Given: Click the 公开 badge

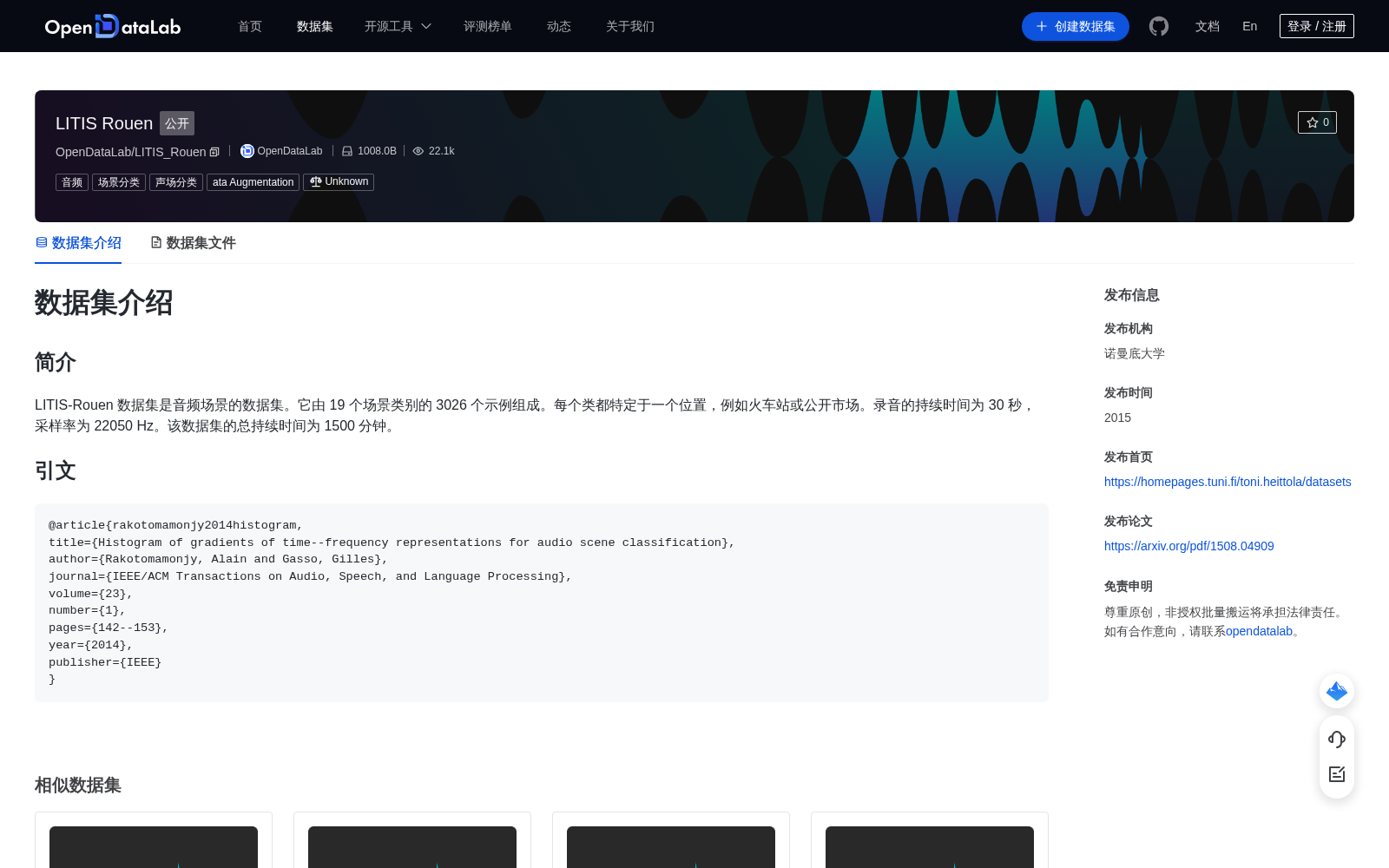Looking at the screenshot, I should [177, 123].
